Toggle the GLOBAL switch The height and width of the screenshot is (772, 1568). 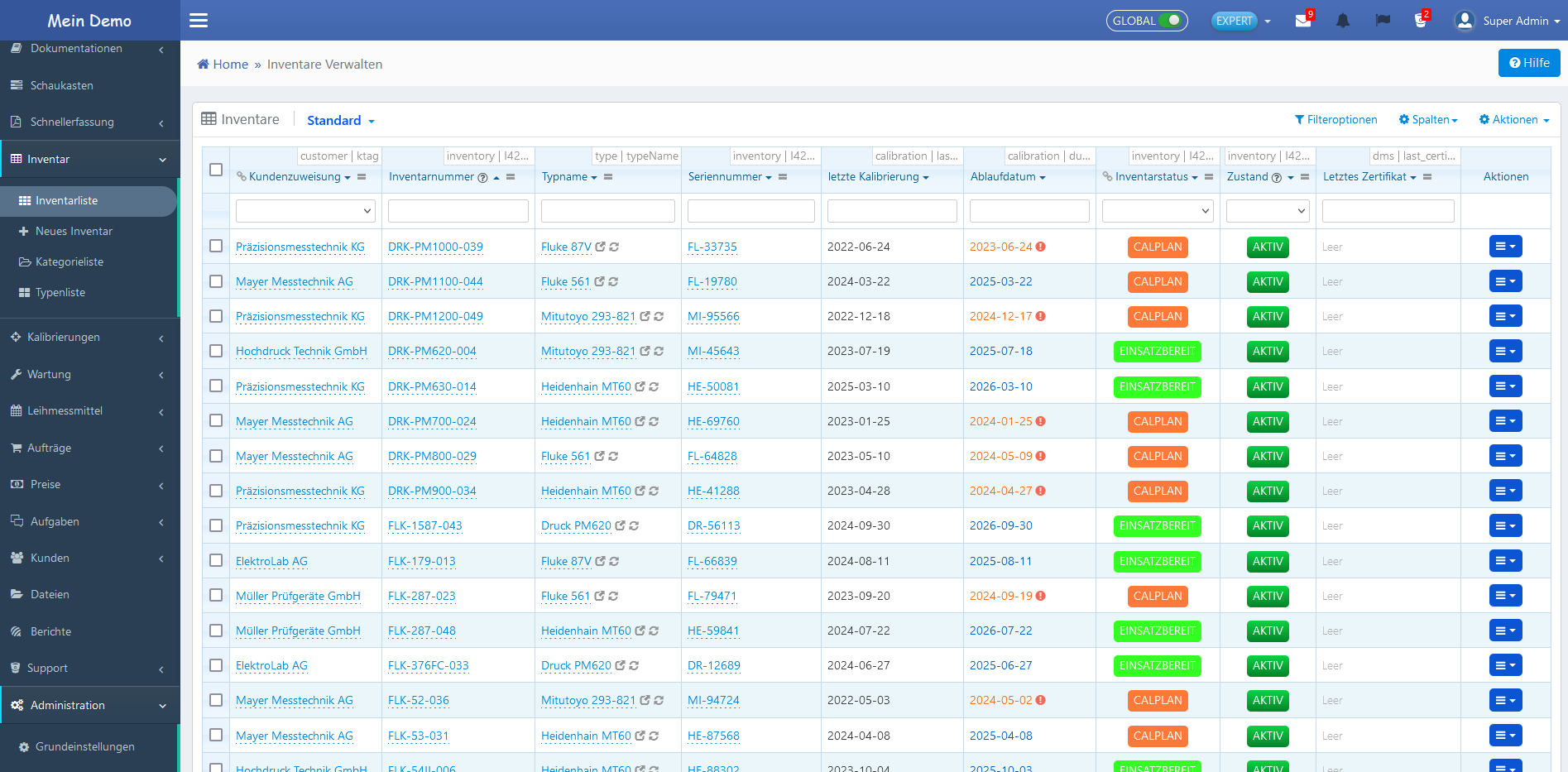point(1169,21)
